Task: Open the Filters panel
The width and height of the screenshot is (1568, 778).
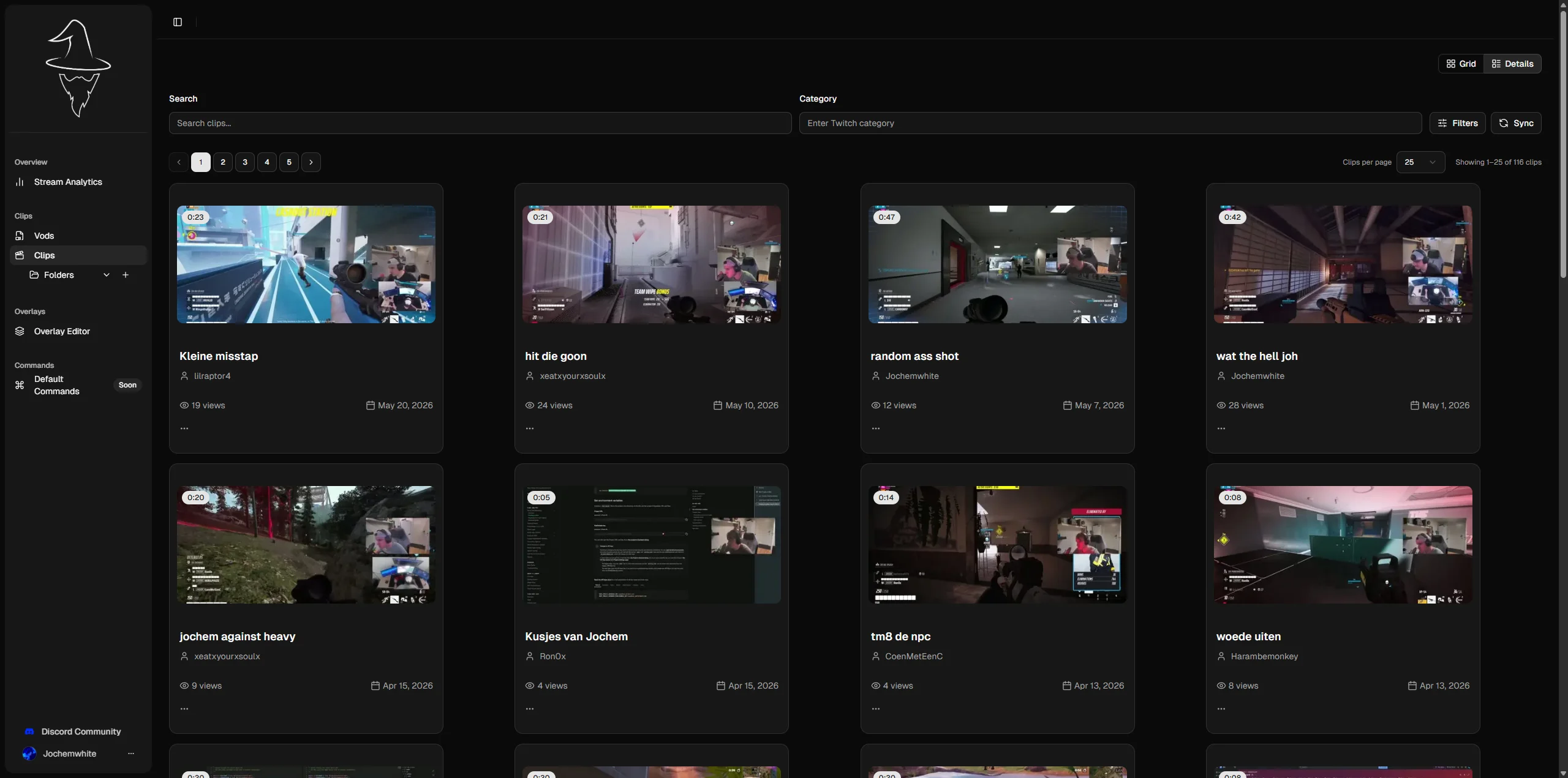Action: point(1458,123)
